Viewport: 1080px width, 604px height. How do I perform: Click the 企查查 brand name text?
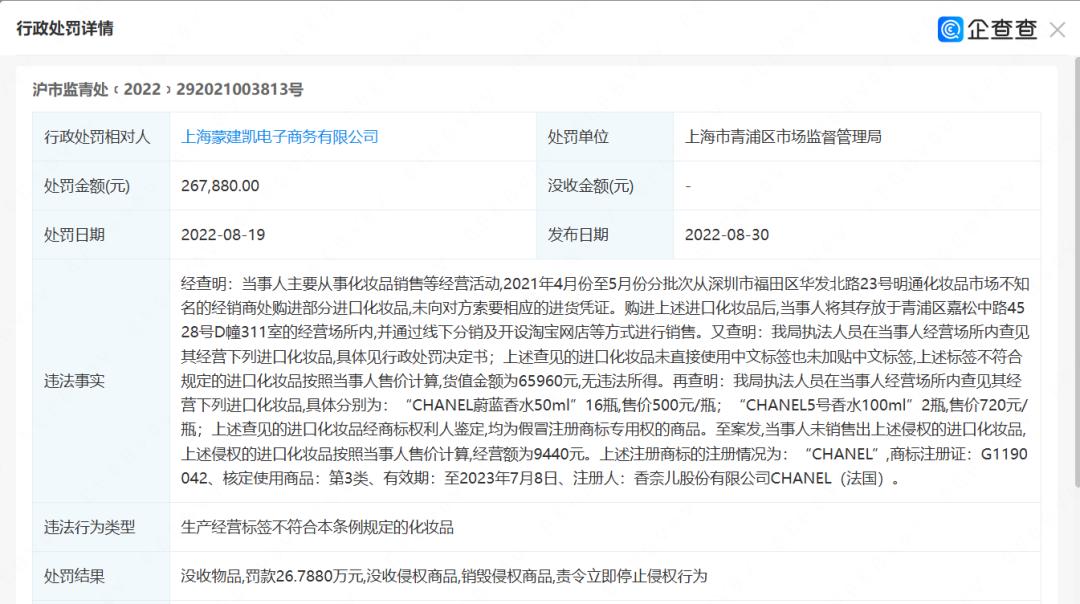[1002, 29]
